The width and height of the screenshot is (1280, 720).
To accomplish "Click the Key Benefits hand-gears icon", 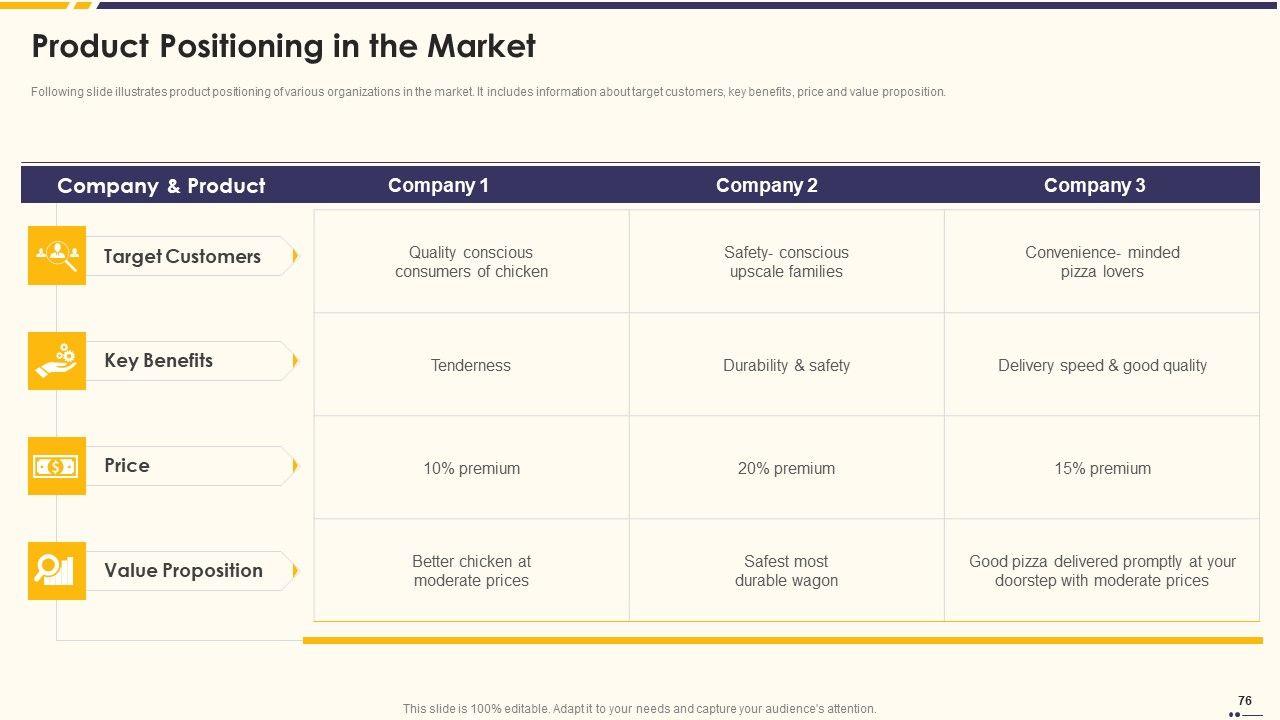I will [57, 361].
